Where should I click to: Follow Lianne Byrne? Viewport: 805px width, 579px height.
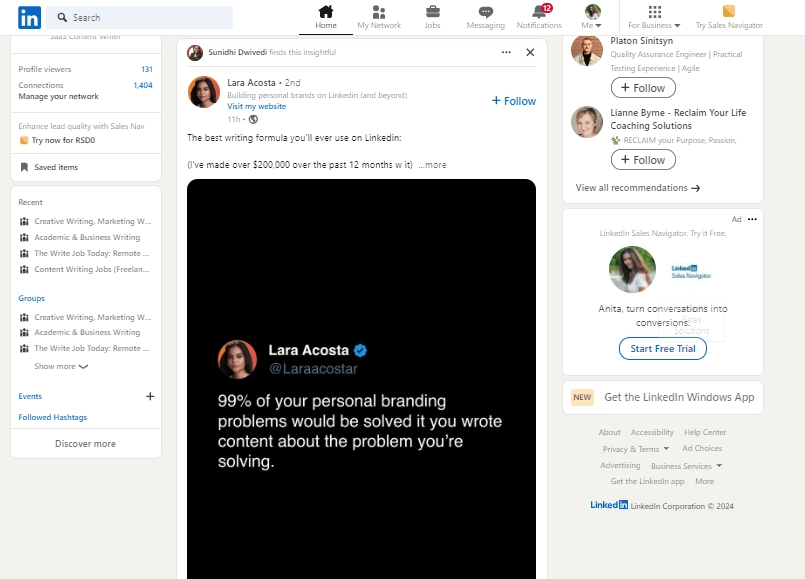coord(643,160)
